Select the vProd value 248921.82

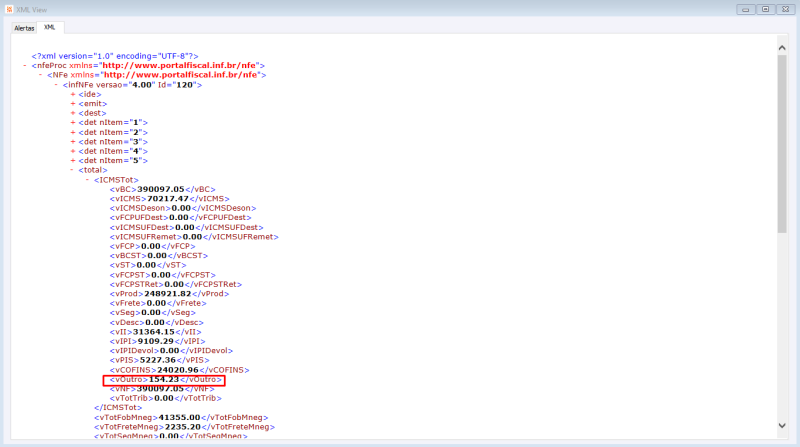click(167, 294)
